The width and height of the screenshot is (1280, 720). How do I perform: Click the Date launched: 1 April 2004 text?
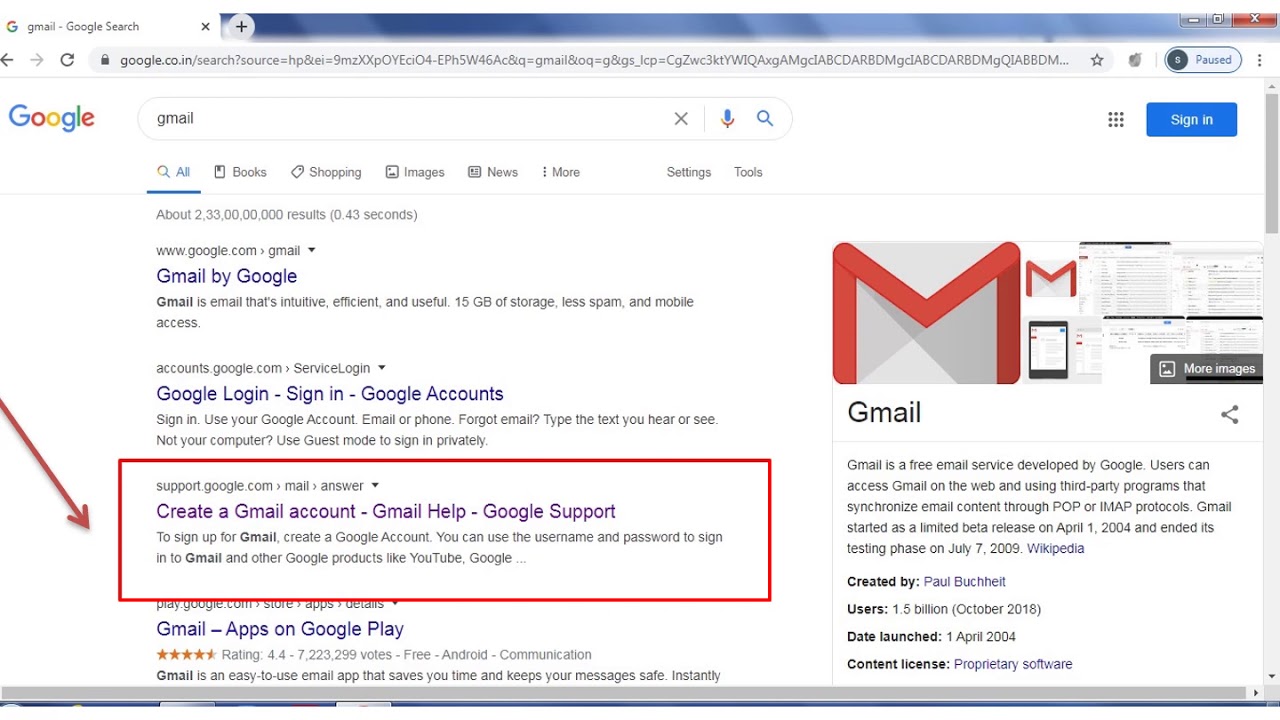(931, 637)
